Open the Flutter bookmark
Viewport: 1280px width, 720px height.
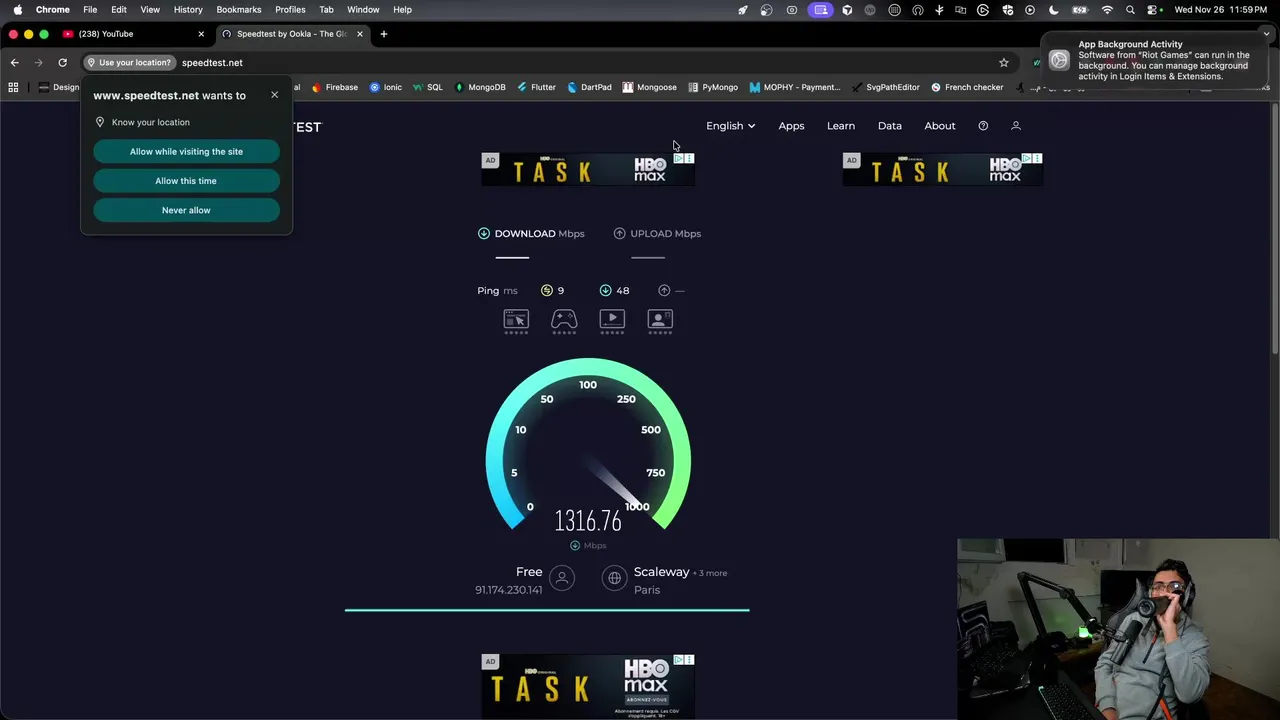pos(537,87)
